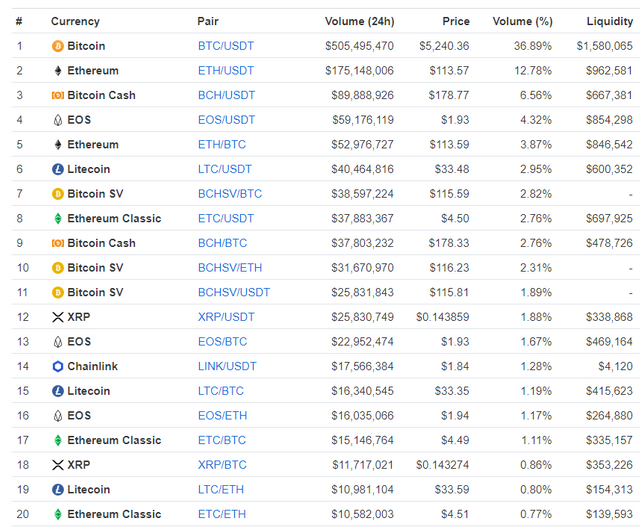Open the BCH/USDT pair link
This screenshot has height=527, width=640.
[227, 95]
